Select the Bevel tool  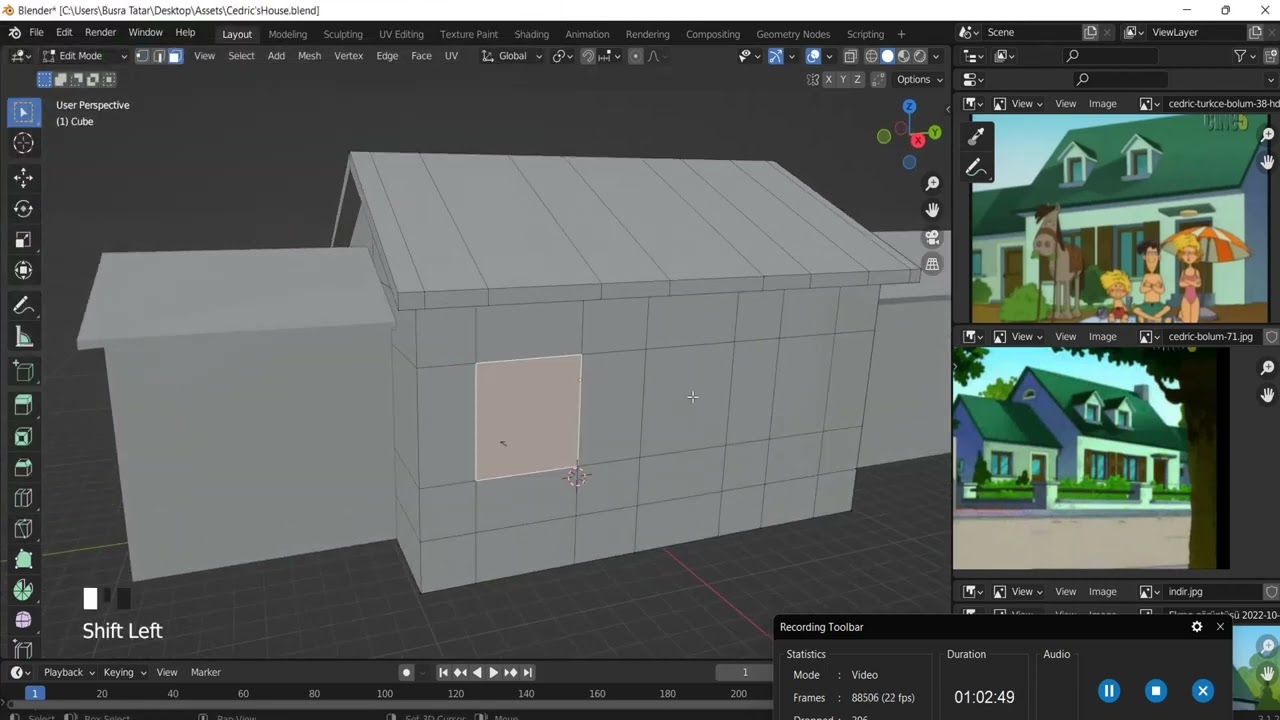coord(24,467)
